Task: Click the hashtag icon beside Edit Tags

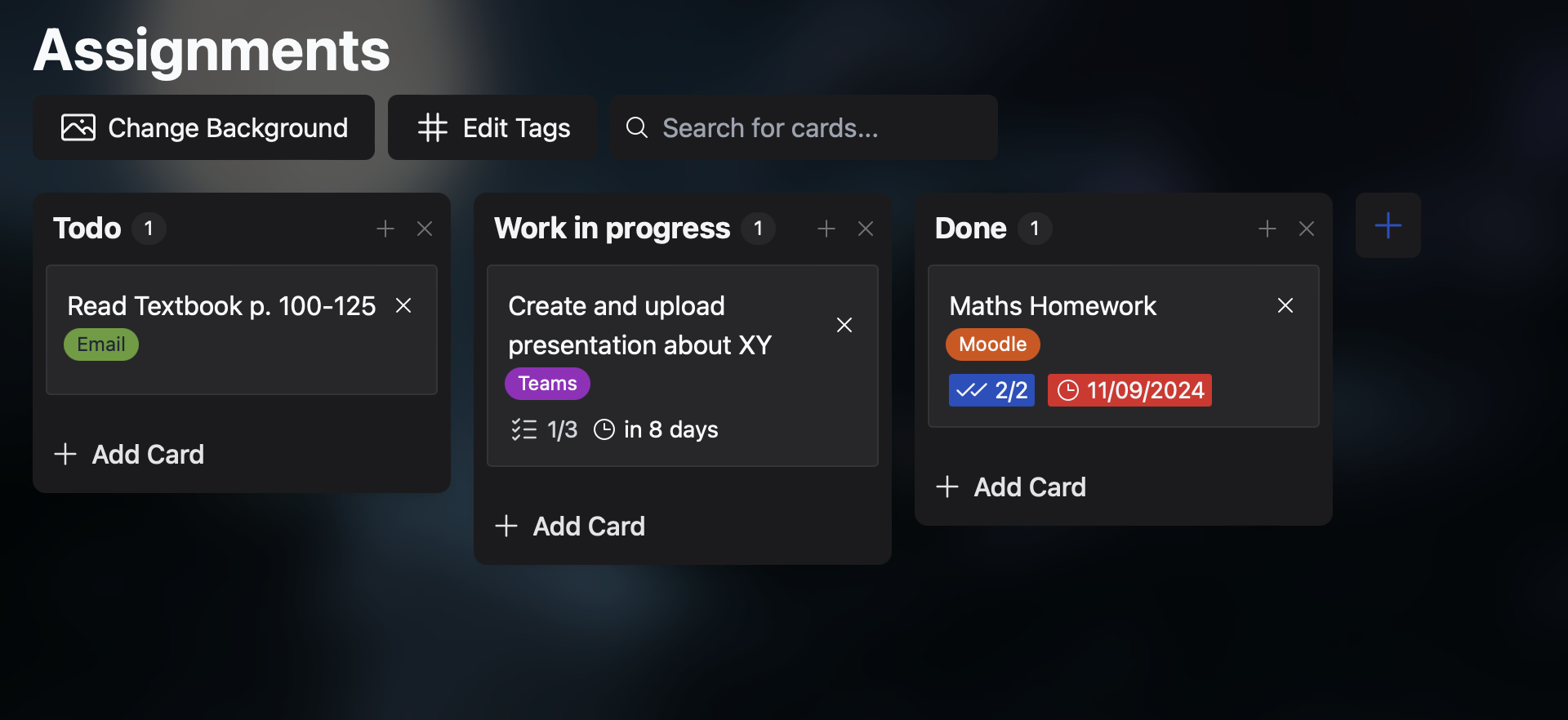Action: [x=432, y=127]
